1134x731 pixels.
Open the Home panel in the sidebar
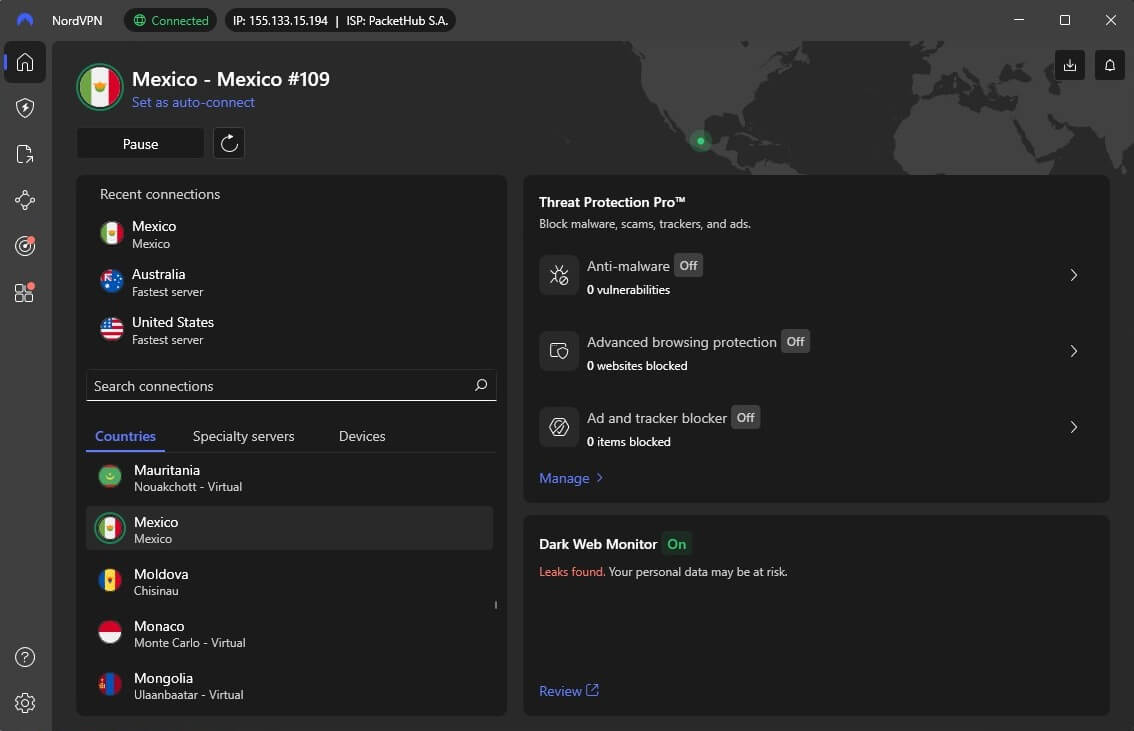[24, 62]
